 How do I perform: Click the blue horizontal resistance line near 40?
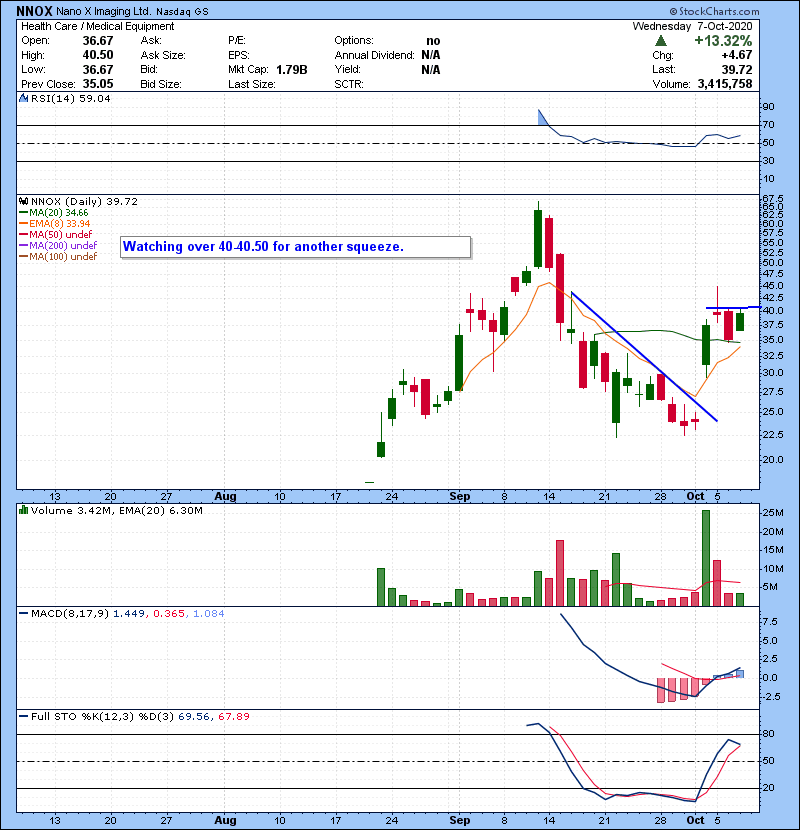point(733,307)
